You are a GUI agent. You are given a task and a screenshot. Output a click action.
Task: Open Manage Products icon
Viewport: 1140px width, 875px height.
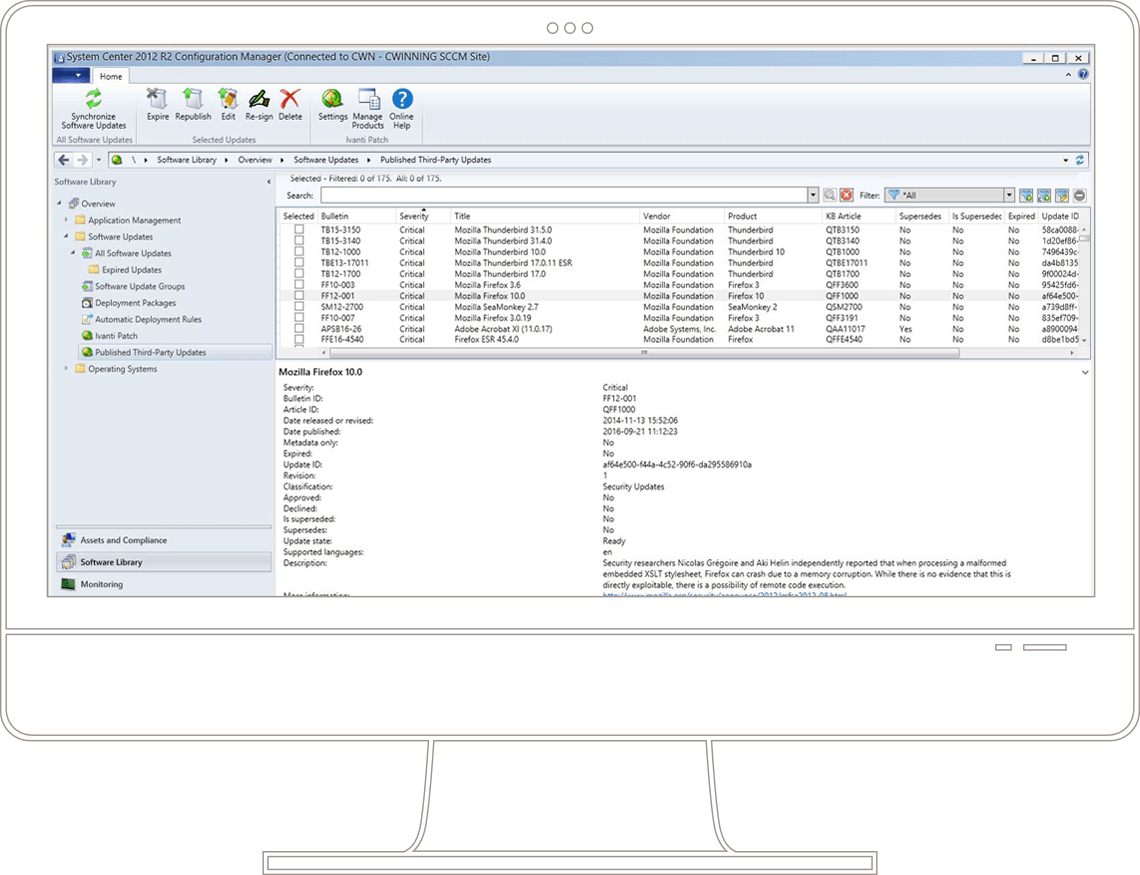pyautogui.click(x=368, y=99)
